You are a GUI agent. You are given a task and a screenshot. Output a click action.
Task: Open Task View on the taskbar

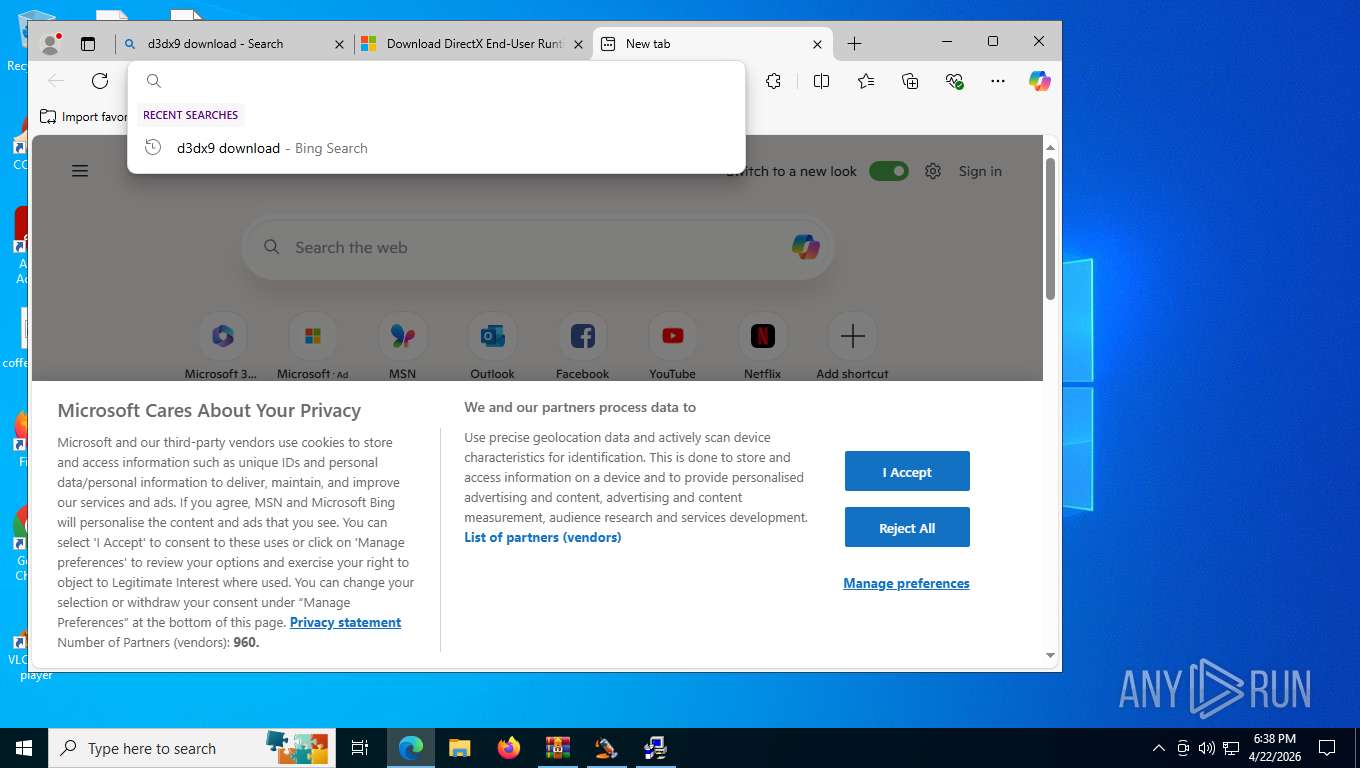pyautogui.click(x=360, y=748)
